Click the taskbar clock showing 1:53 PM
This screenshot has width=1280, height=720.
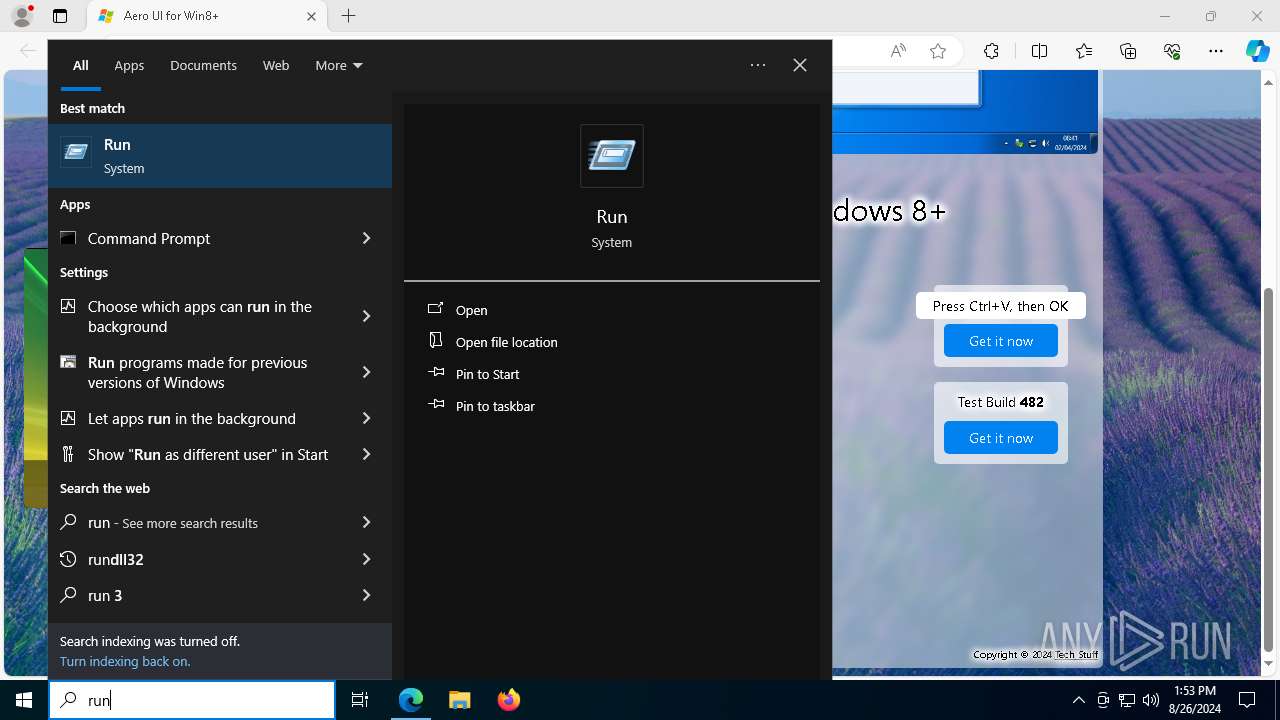click(x=1194, y=700)
